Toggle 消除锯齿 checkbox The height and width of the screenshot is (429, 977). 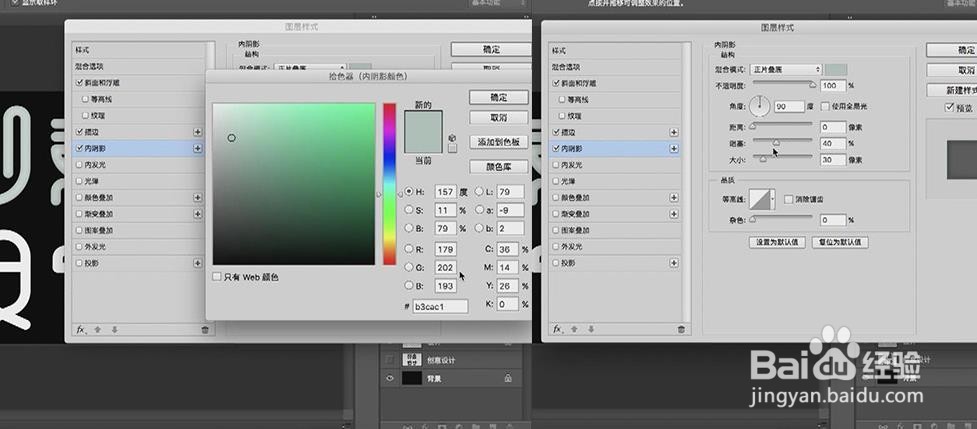[789, 199]
